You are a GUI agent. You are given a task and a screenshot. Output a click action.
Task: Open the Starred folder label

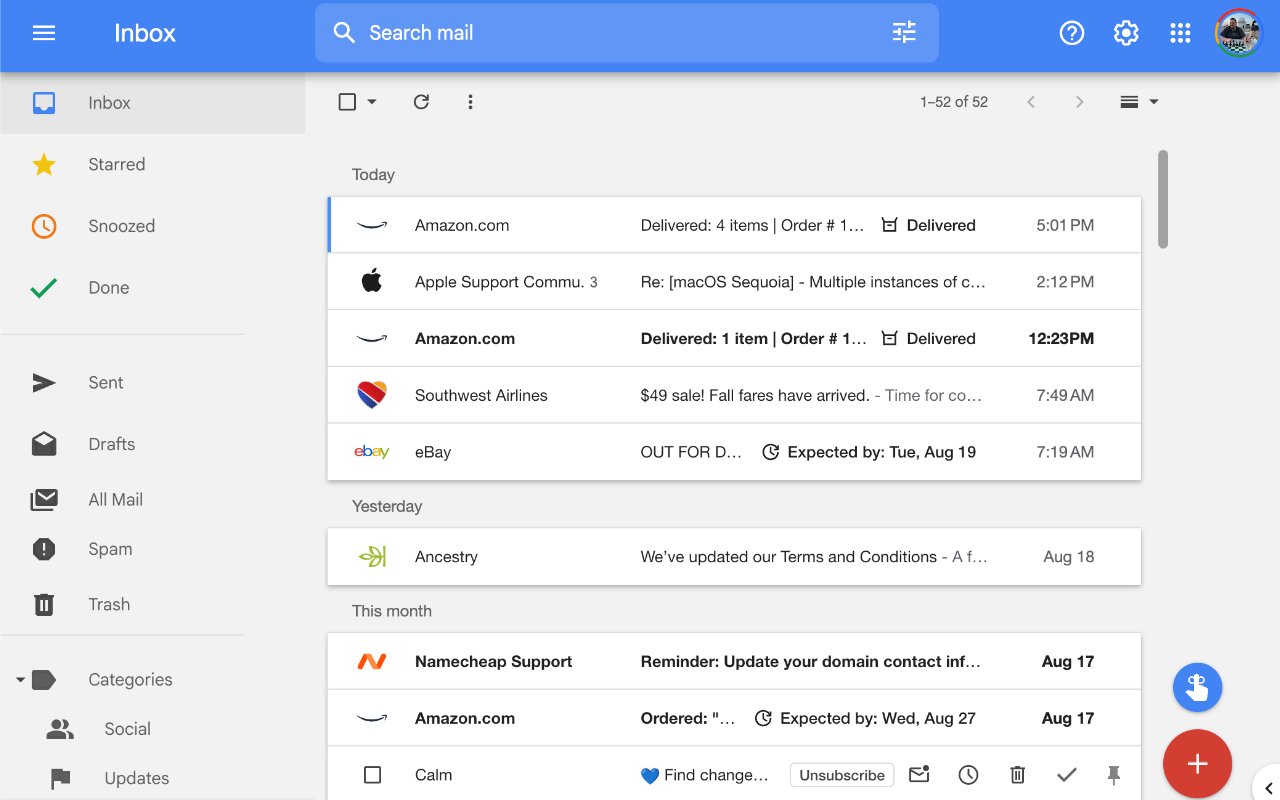coord(117,164)
